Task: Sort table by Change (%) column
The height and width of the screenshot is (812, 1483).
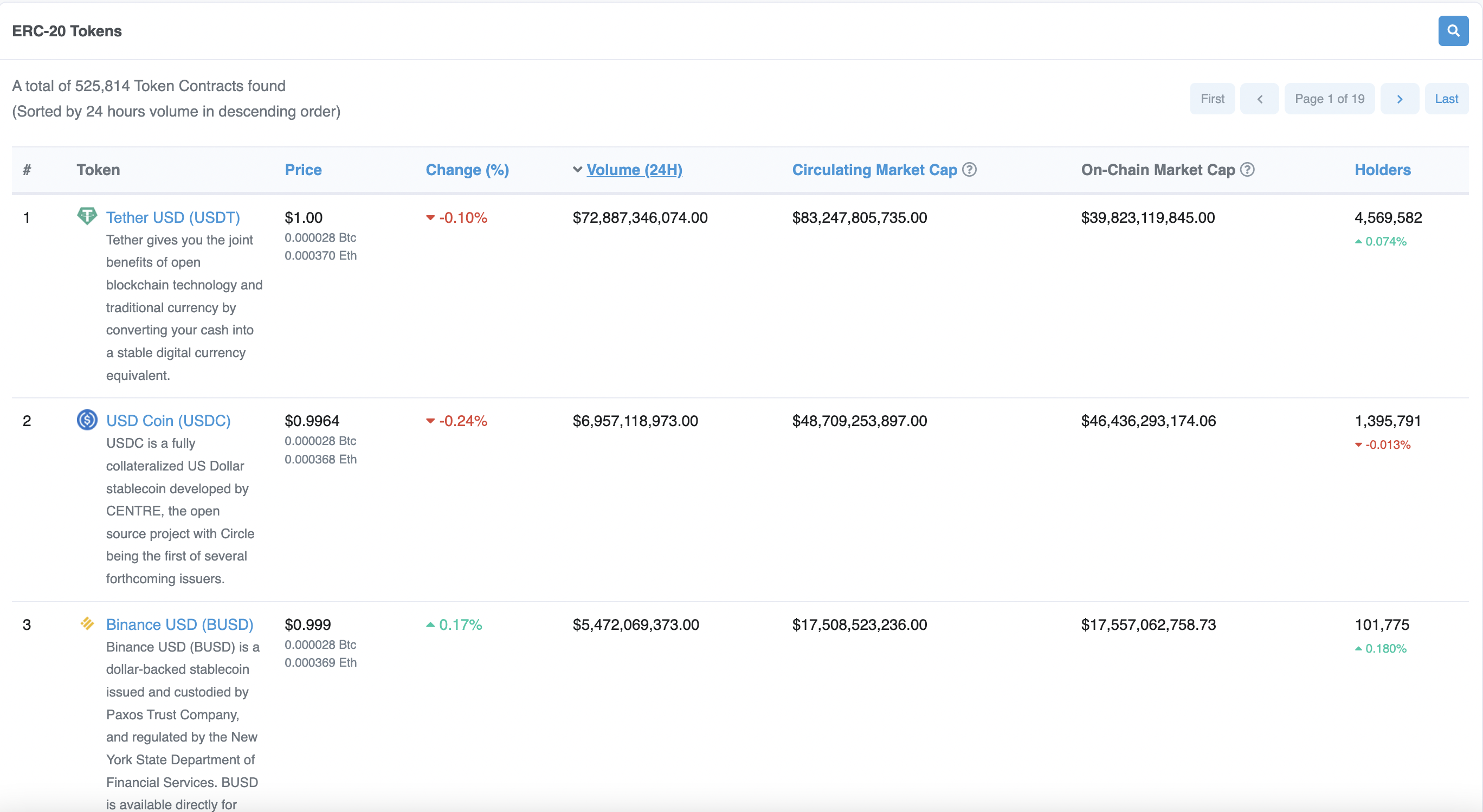Action: 467,170
